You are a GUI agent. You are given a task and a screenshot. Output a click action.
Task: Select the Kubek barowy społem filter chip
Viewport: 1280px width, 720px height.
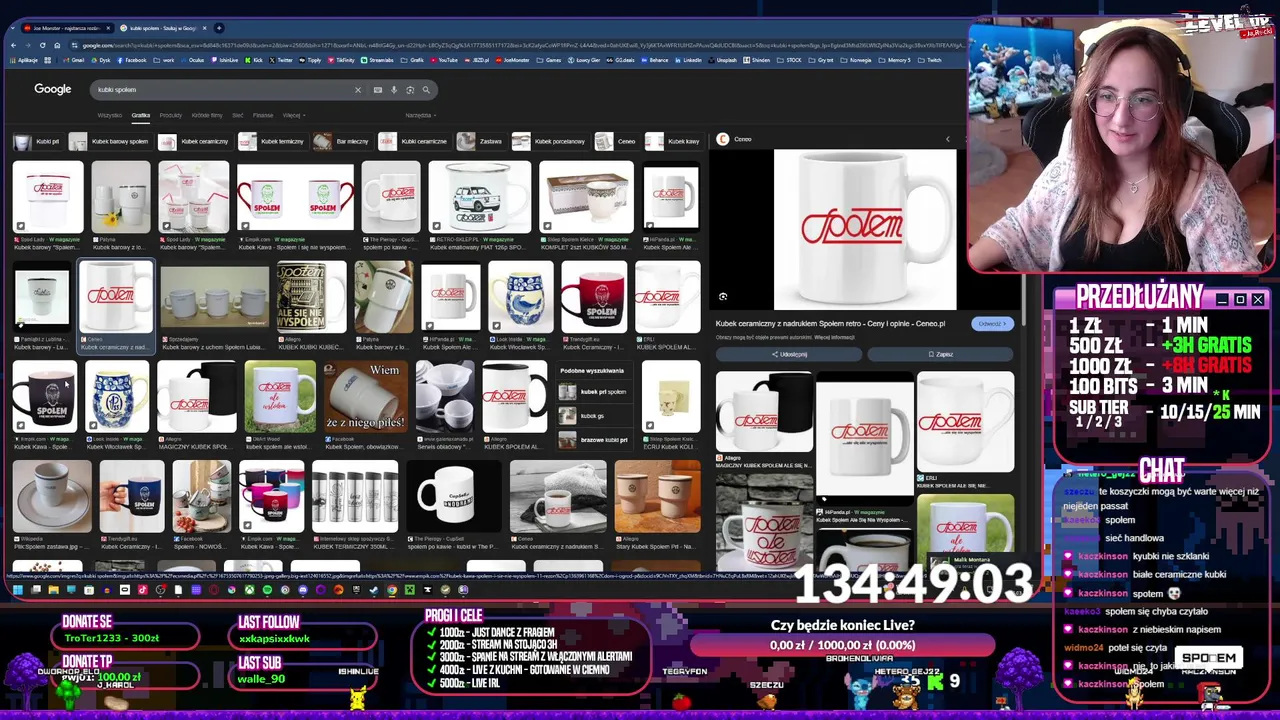click(x=111, y=141)
